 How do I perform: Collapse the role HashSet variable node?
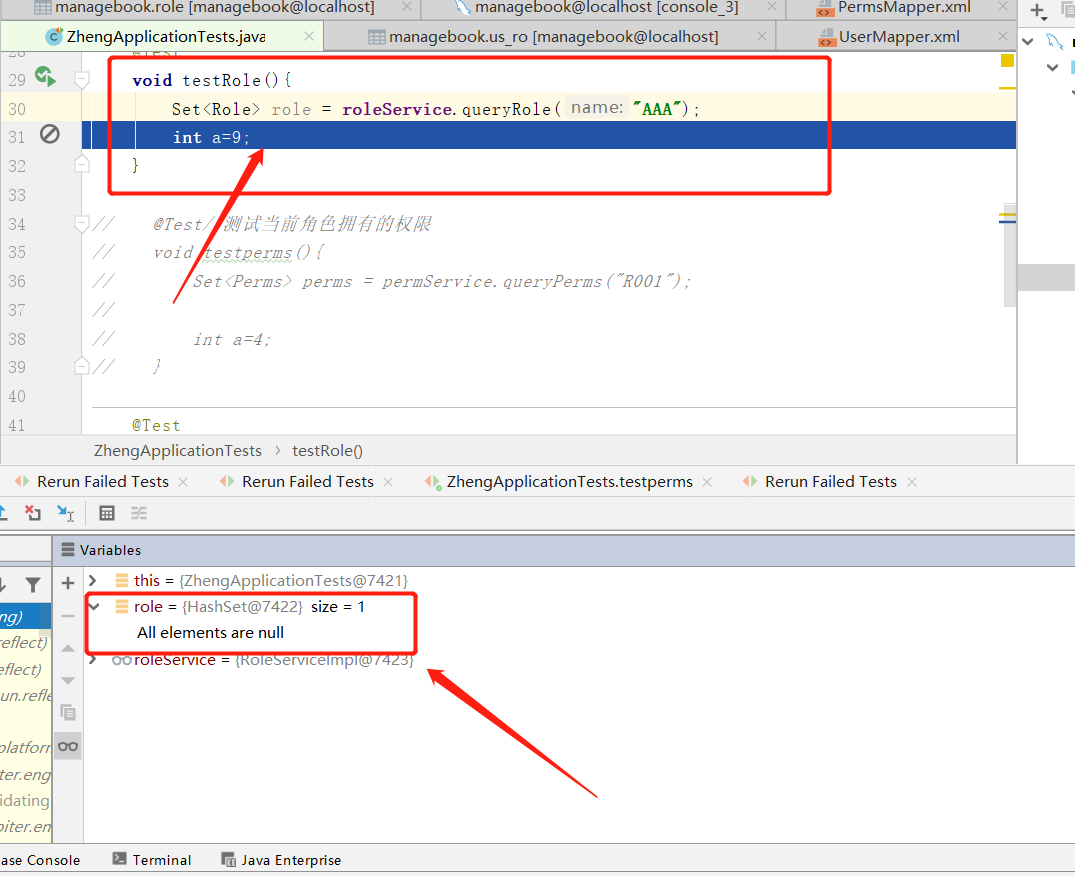(94, 607)
